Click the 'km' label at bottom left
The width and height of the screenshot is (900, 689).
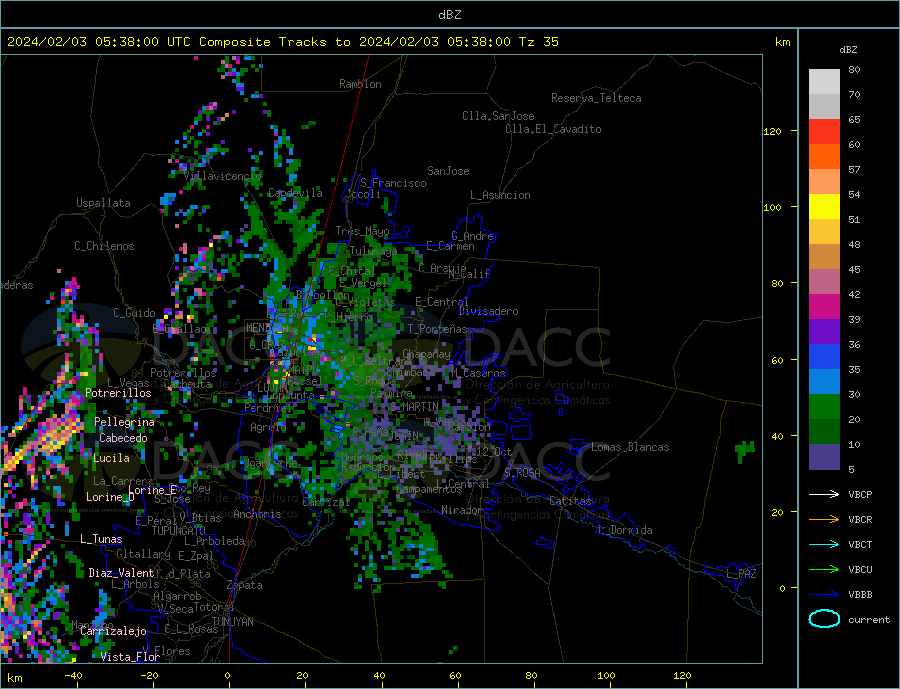pyautogui.click(x=15, y=678)
